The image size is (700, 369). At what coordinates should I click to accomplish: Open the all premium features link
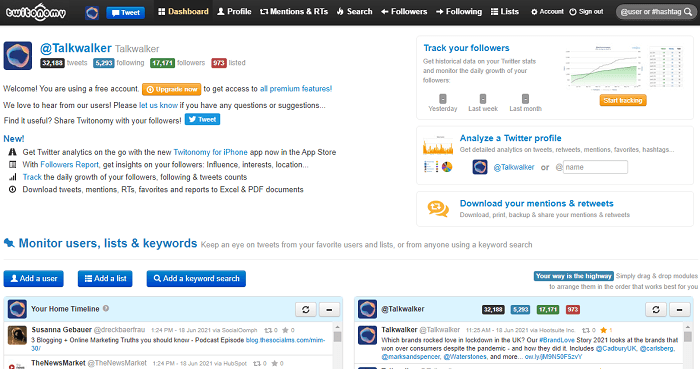pyautogui.click(x=296, y=89)
